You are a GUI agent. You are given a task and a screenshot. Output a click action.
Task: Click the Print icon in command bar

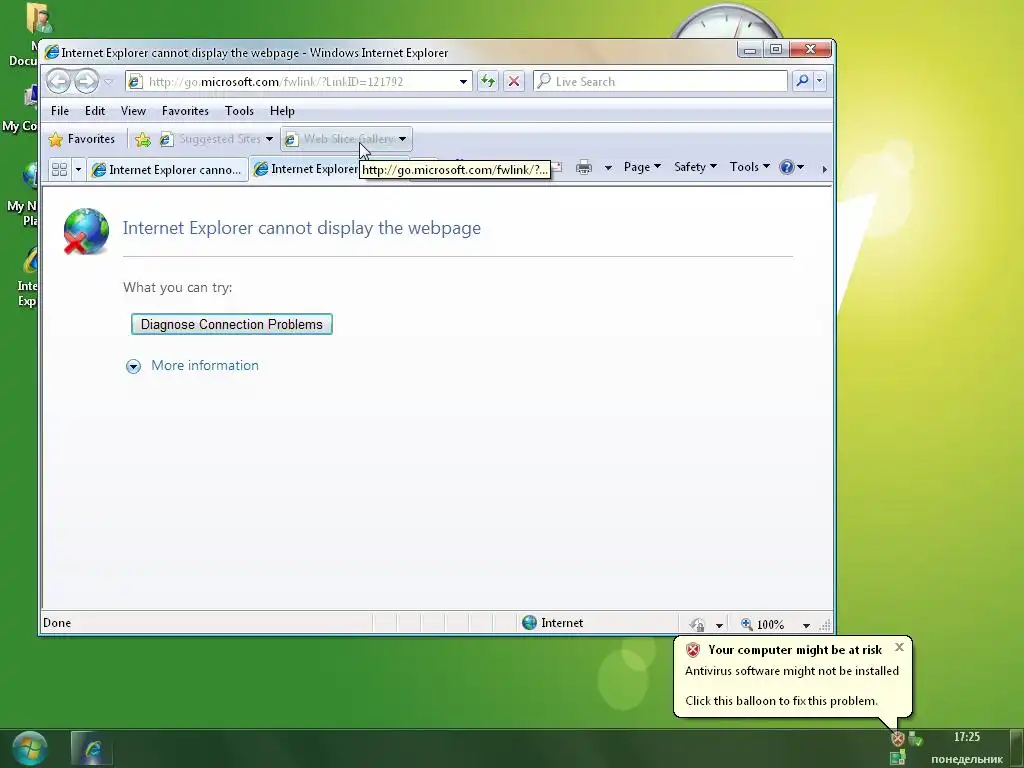point(584,167)
